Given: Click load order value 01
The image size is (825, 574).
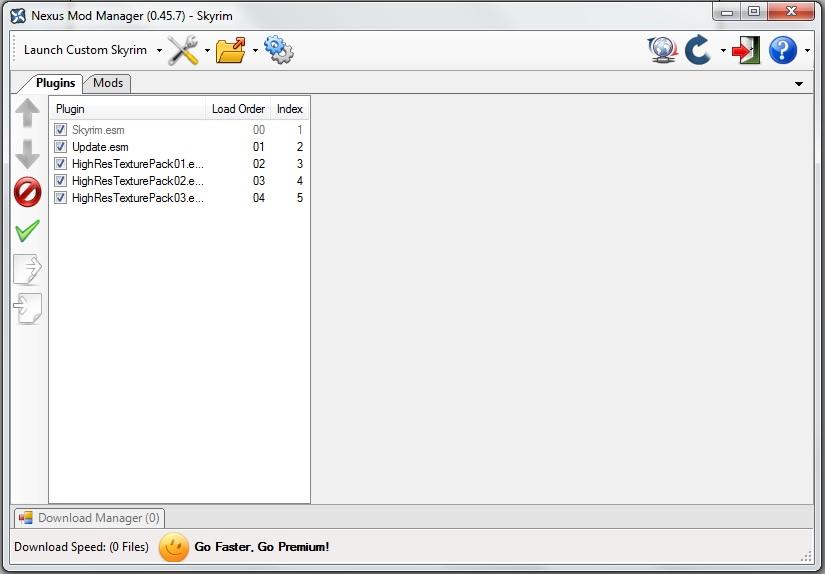Looking at the screenshot, I should (x=258, y=147).
